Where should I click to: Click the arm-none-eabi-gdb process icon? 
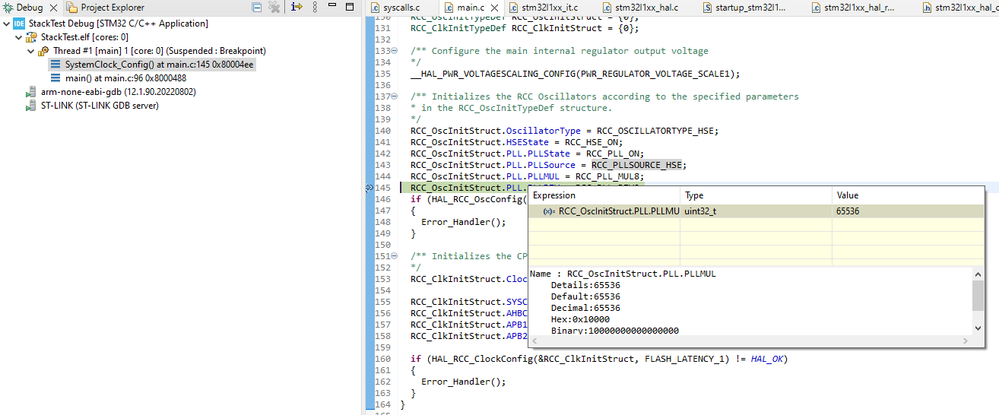[x=31, y=92]
